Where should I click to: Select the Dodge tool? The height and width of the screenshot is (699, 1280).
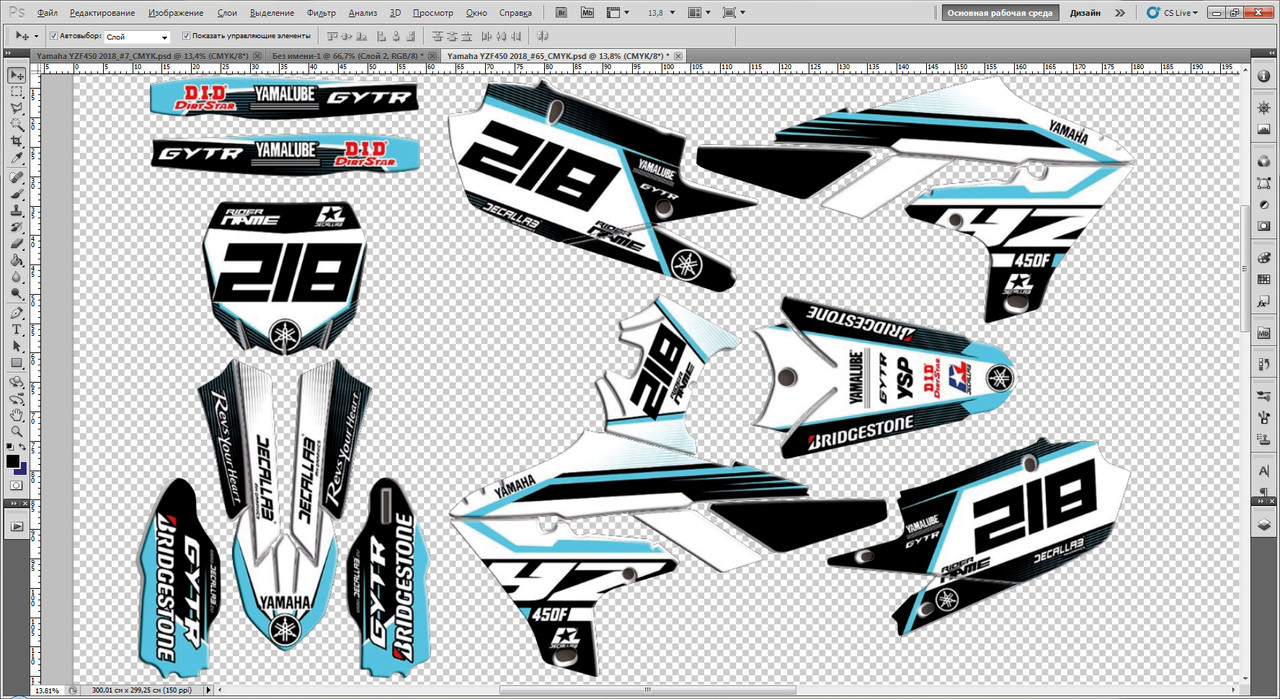point(17,295)
